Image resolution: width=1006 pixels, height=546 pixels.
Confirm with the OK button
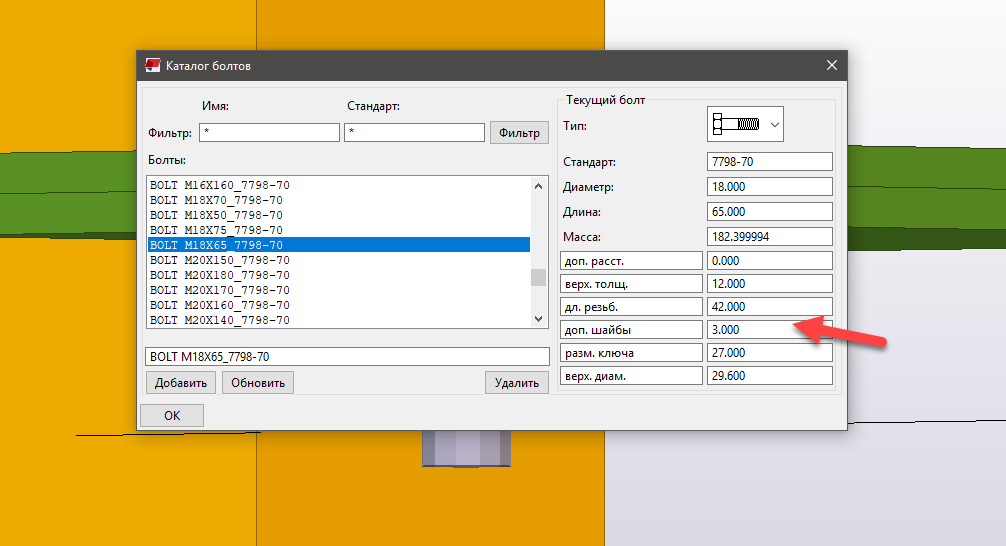pos(172,415)
